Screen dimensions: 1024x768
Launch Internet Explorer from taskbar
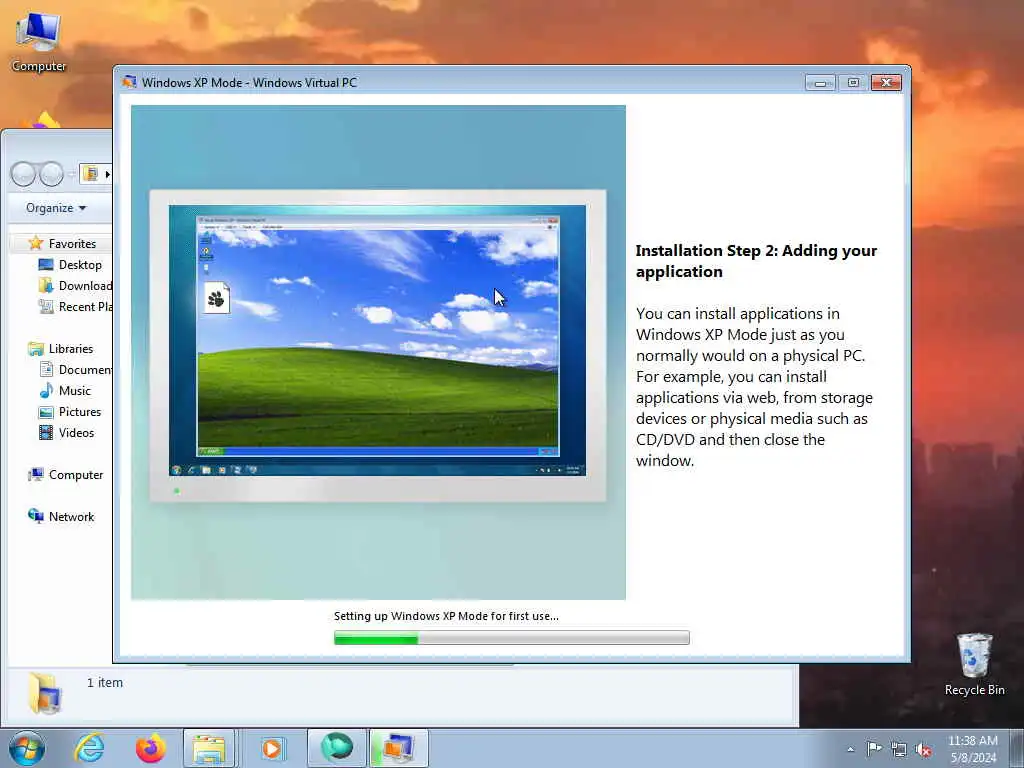(x=89, y=748)
